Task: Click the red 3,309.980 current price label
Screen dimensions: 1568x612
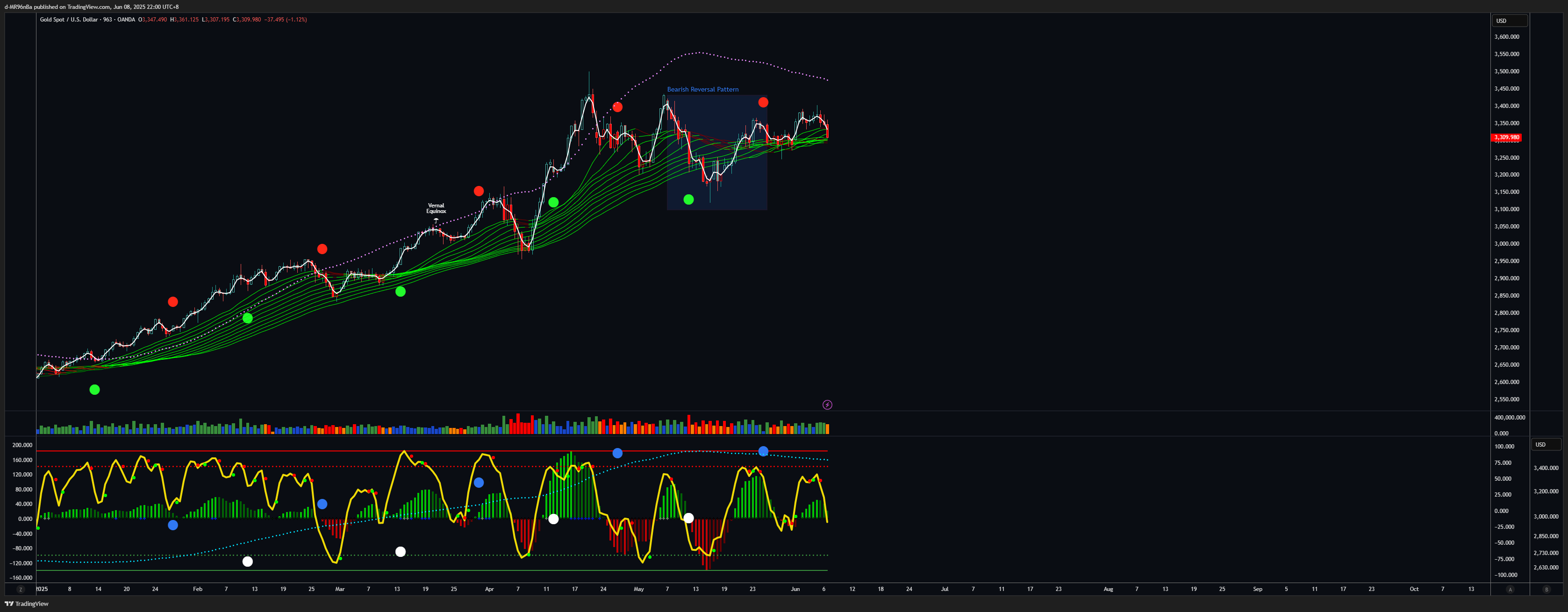Action: pos(1506,137)
